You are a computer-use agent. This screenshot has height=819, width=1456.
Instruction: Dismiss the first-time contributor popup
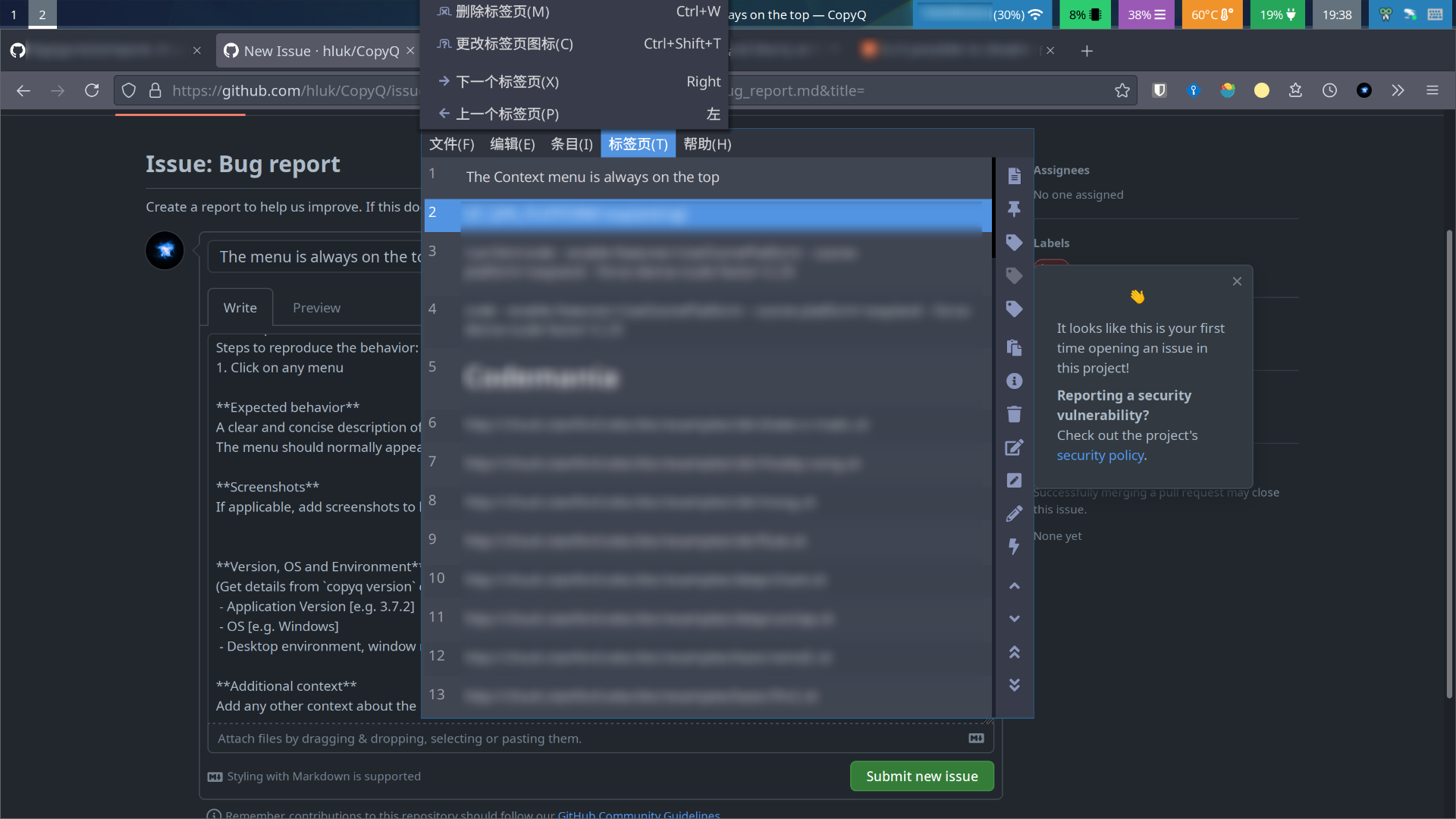(x=1237, y=281)
